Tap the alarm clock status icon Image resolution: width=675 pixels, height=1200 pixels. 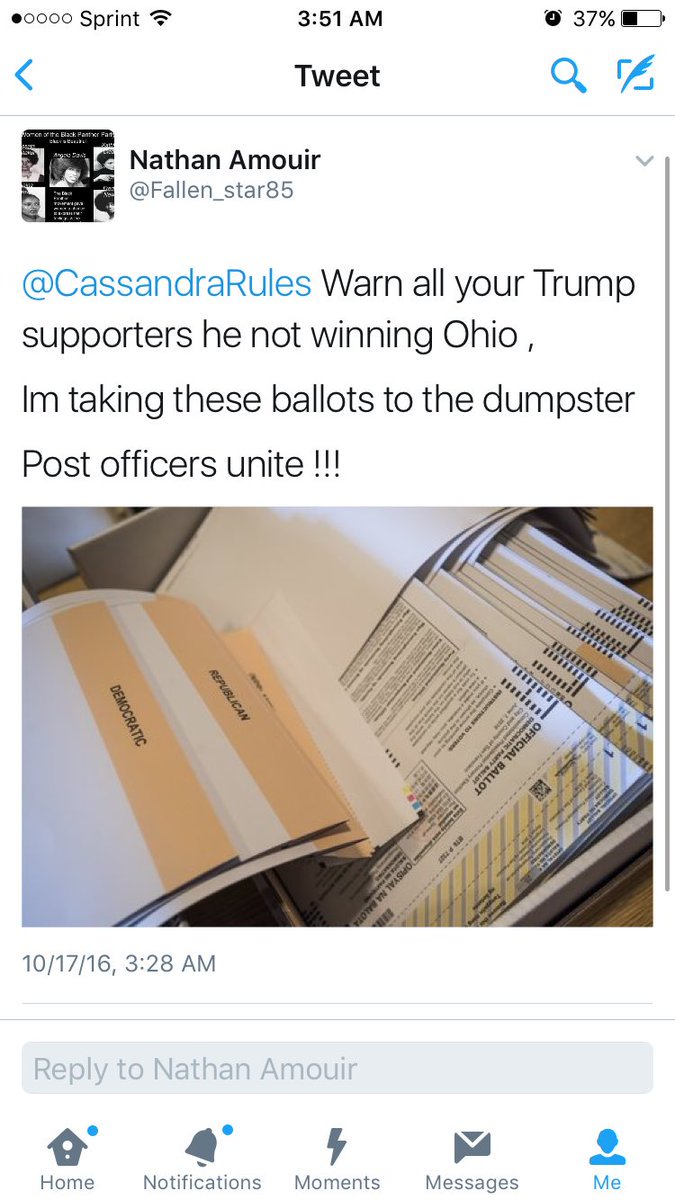click(552, 18)
